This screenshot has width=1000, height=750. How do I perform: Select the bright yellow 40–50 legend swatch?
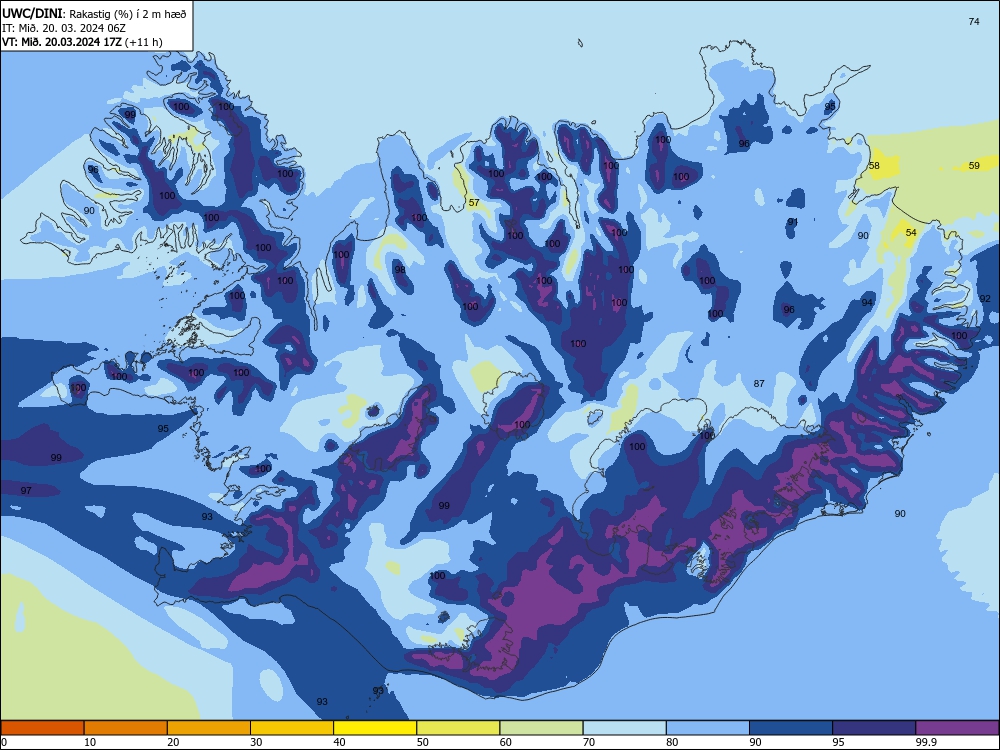(x=375, y=728)
